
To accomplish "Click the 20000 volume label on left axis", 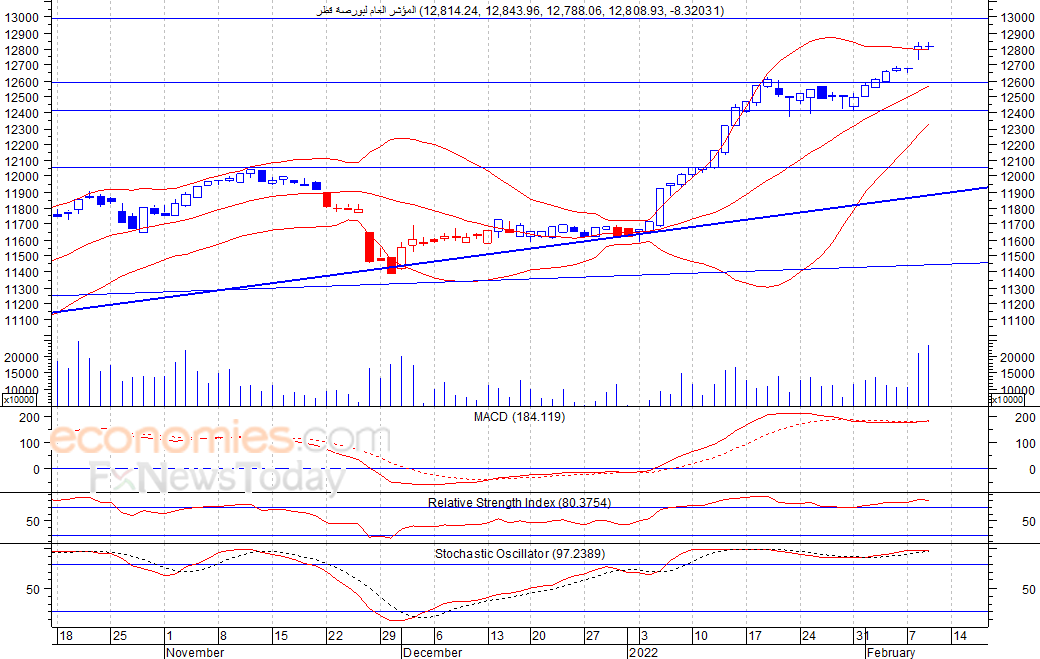I will [x=21, y=357].
